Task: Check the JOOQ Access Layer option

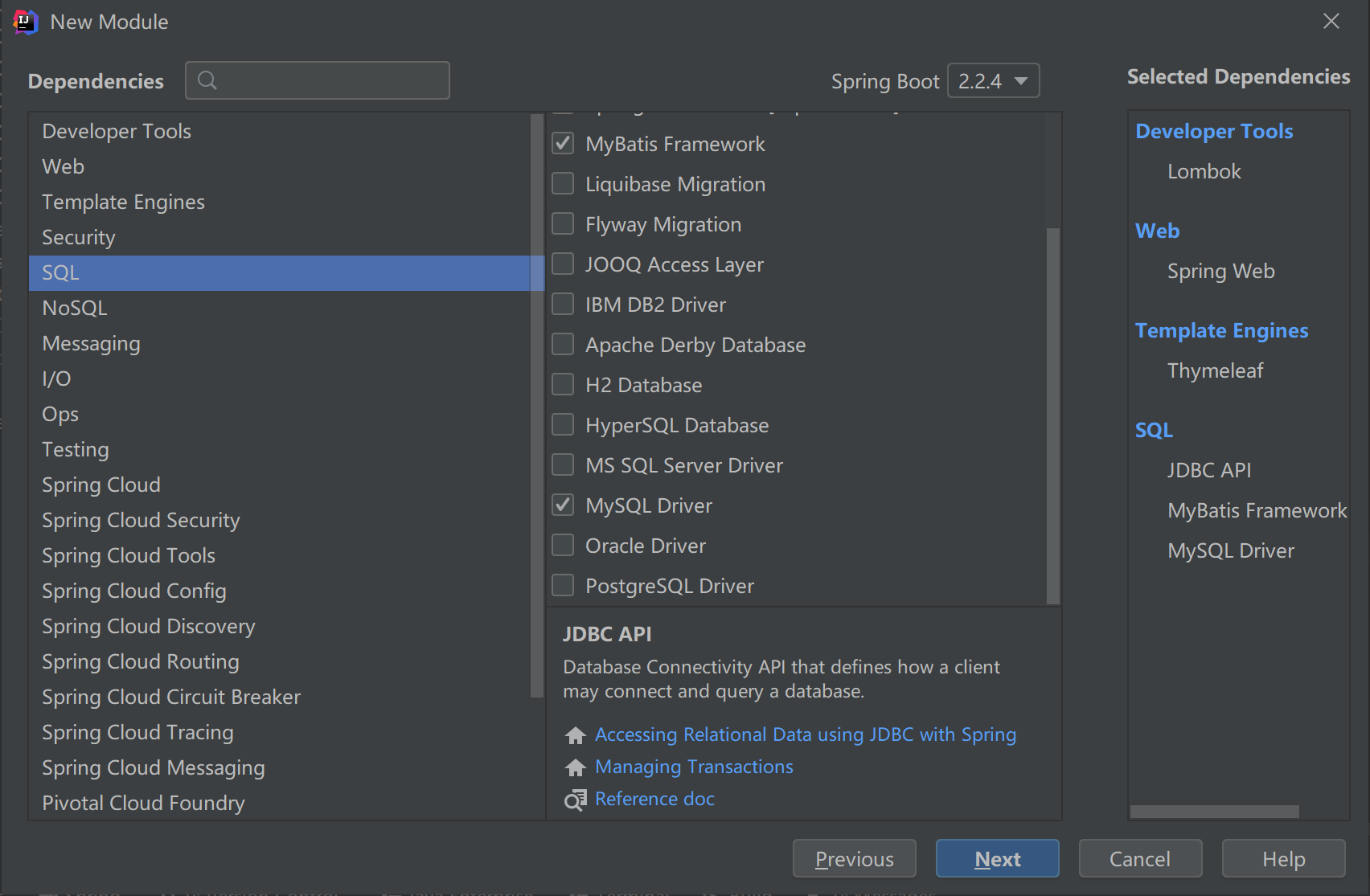Action: pos(563,264)
